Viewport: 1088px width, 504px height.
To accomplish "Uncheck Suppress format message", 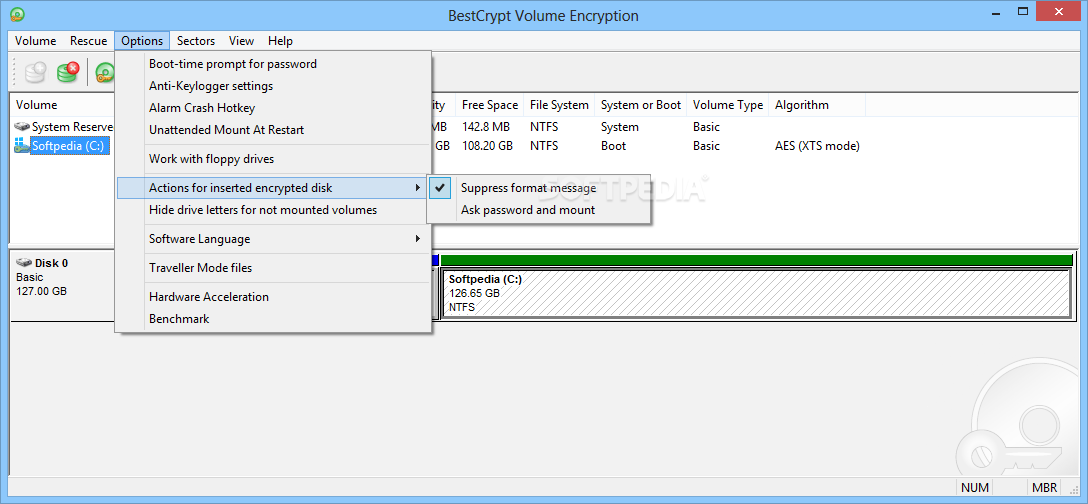I will (539, 187).
